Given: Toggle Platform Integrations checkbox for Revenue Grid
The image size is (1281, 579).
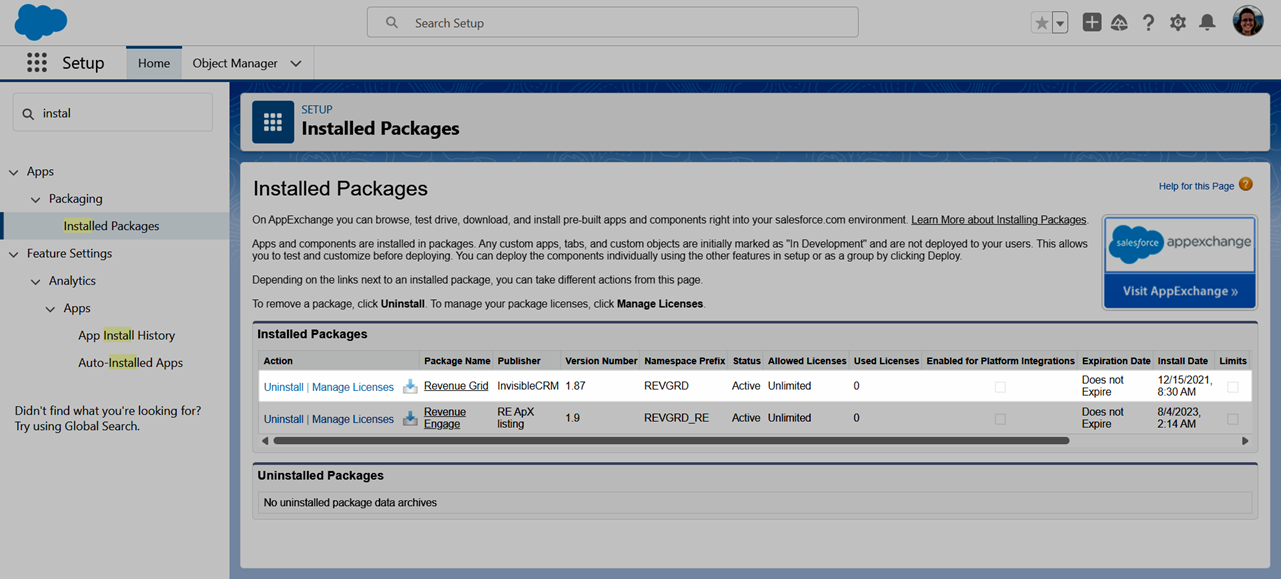Looking at the screenshot, I should [1000, 387].
